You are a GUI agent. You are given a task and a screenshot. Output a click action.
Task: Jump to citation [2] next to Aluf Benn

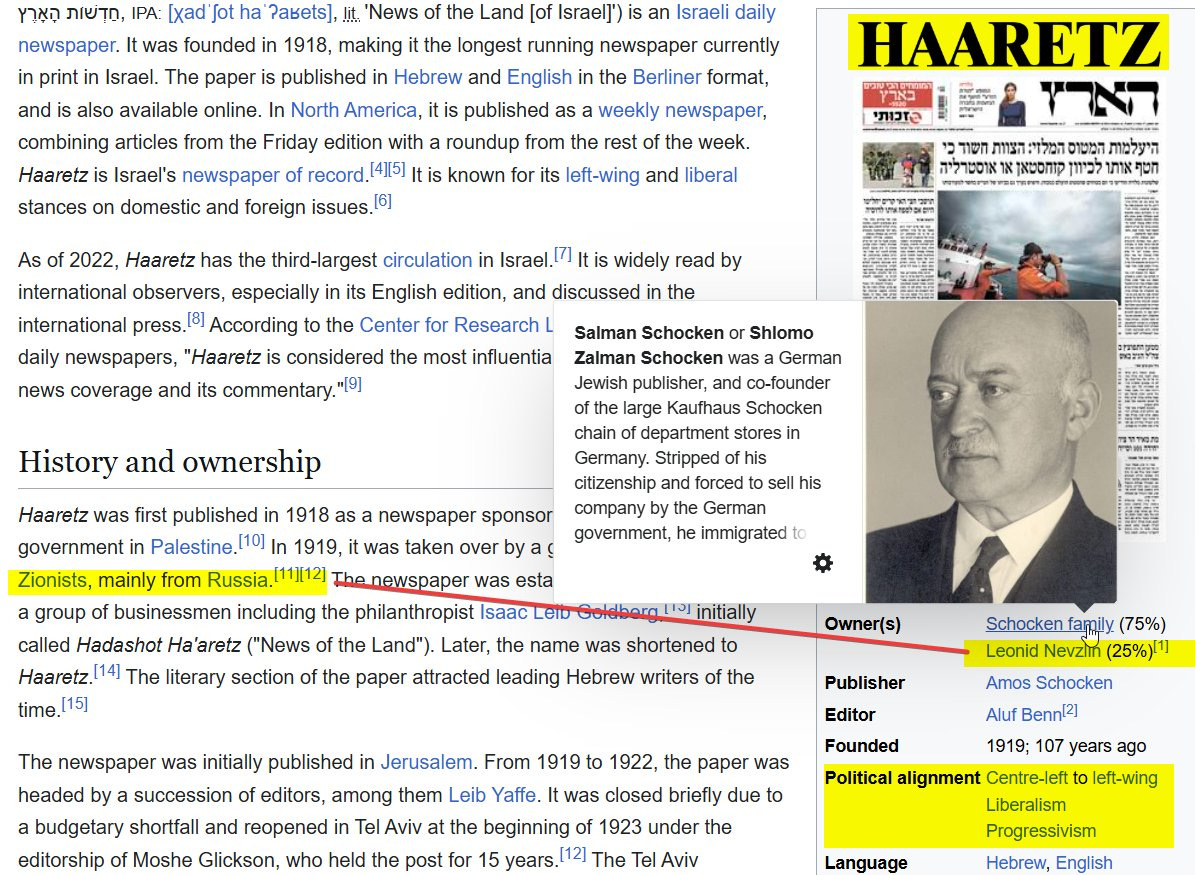click(x=1070, y=710)
